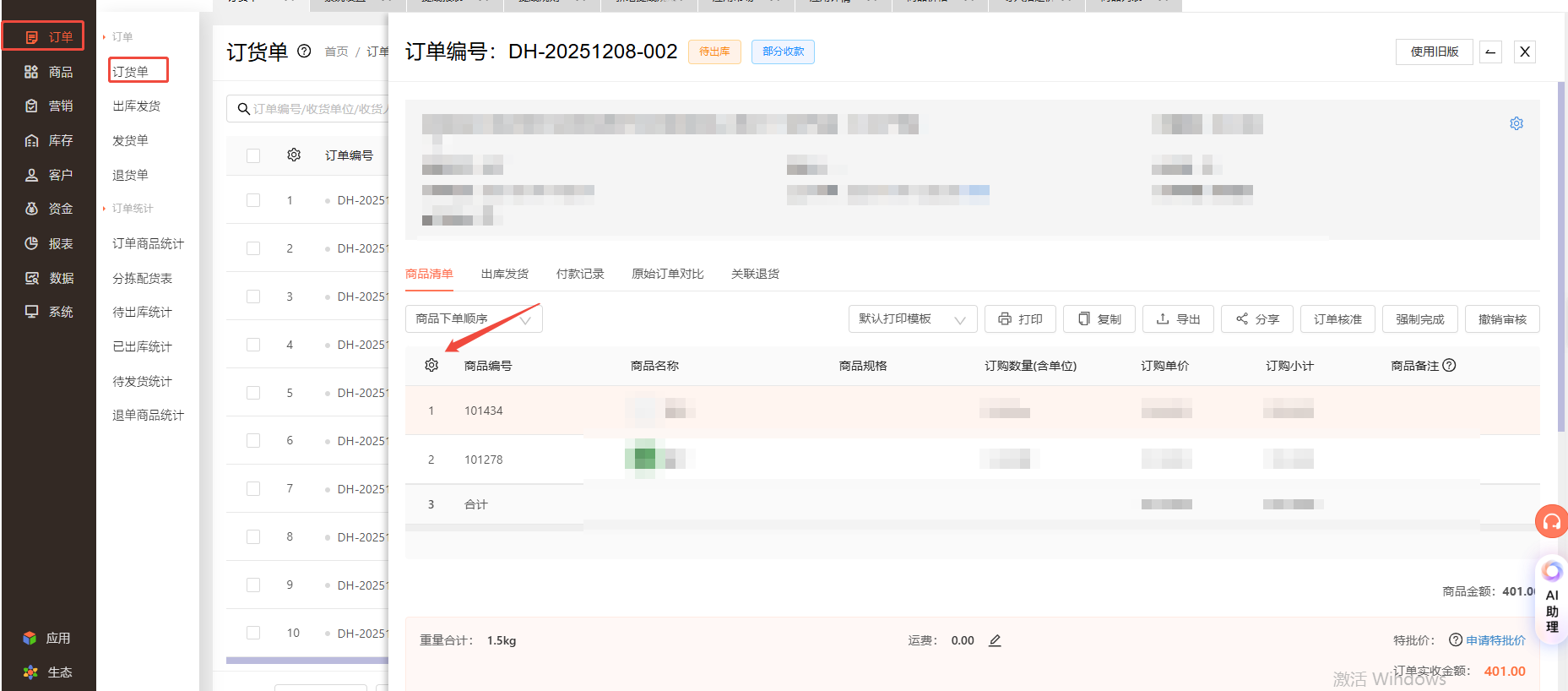
Task: Check the checkbox for order row 10
Action: [x=253, y=633]
